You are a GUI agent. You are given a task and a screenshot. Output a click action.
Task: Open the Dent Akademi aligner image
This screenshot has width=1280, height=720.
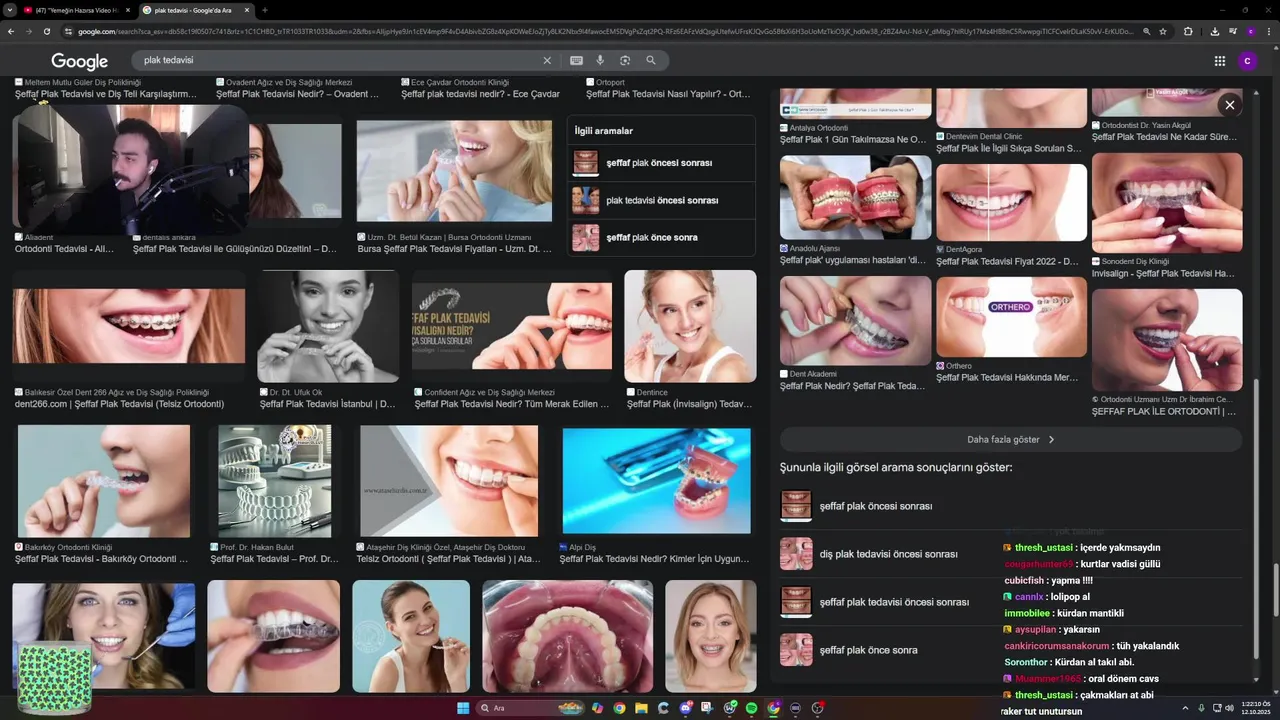pyautogui.click(x=856, y=320)
